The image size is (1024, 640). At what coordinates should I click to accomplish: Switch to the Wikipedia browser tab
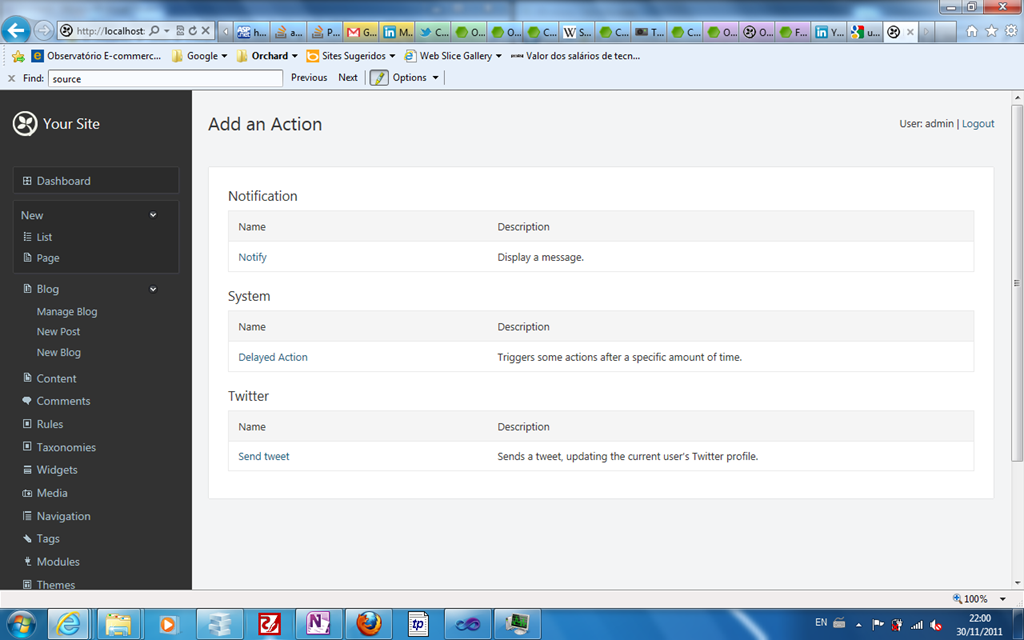577,32
